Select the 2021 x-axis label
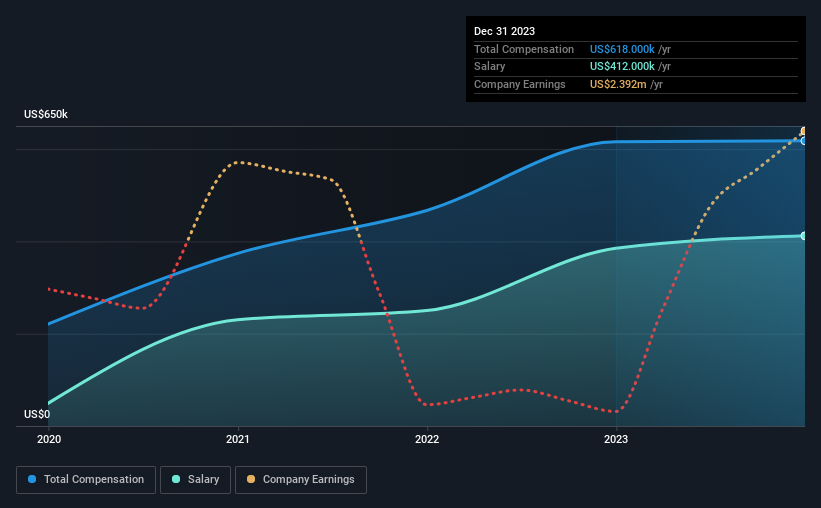821x508 pixels. (x=238, y=439)
